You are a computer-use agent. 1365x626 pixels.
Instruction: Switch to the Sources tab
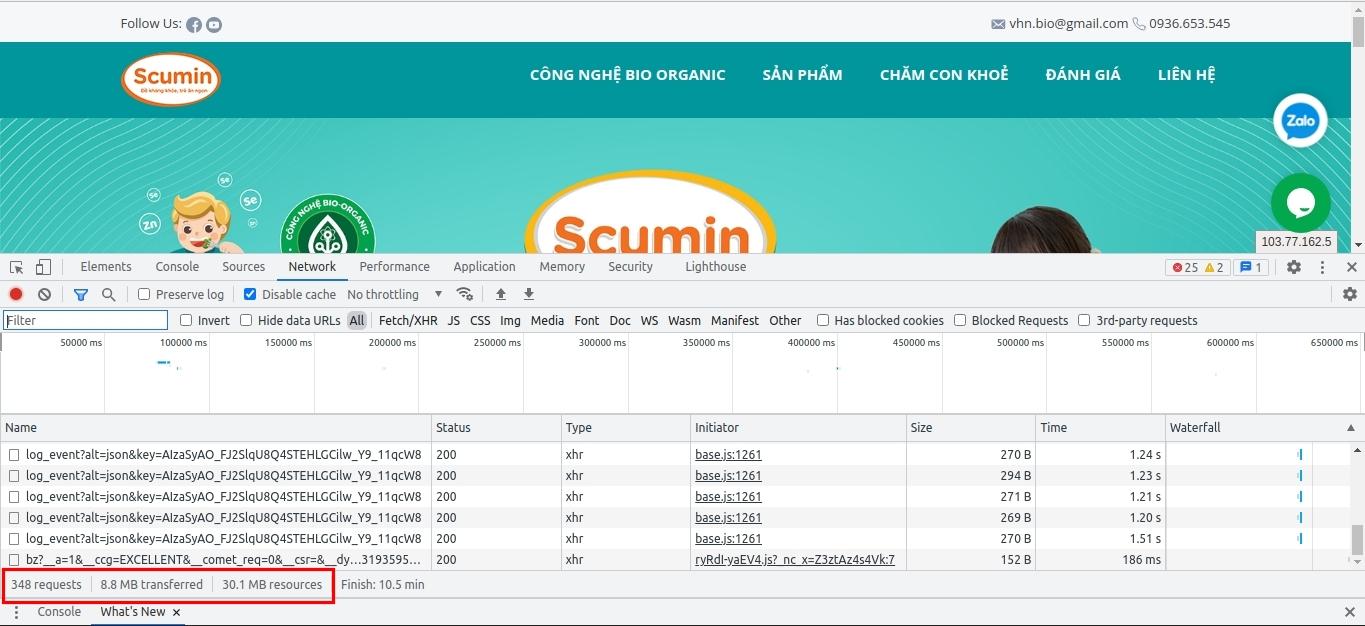pos(244,267)
